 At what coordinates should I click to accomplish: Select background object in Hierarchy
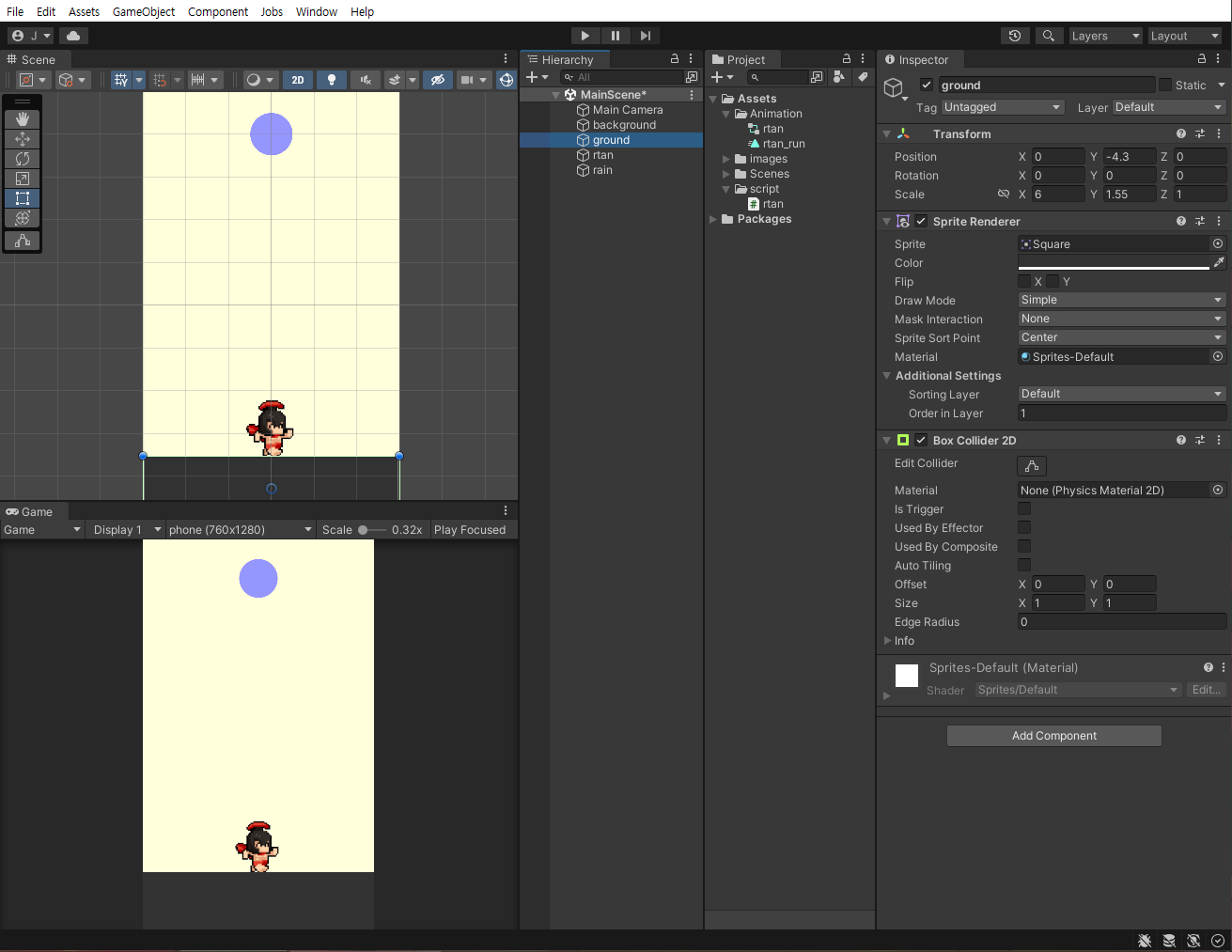point(624,125)
